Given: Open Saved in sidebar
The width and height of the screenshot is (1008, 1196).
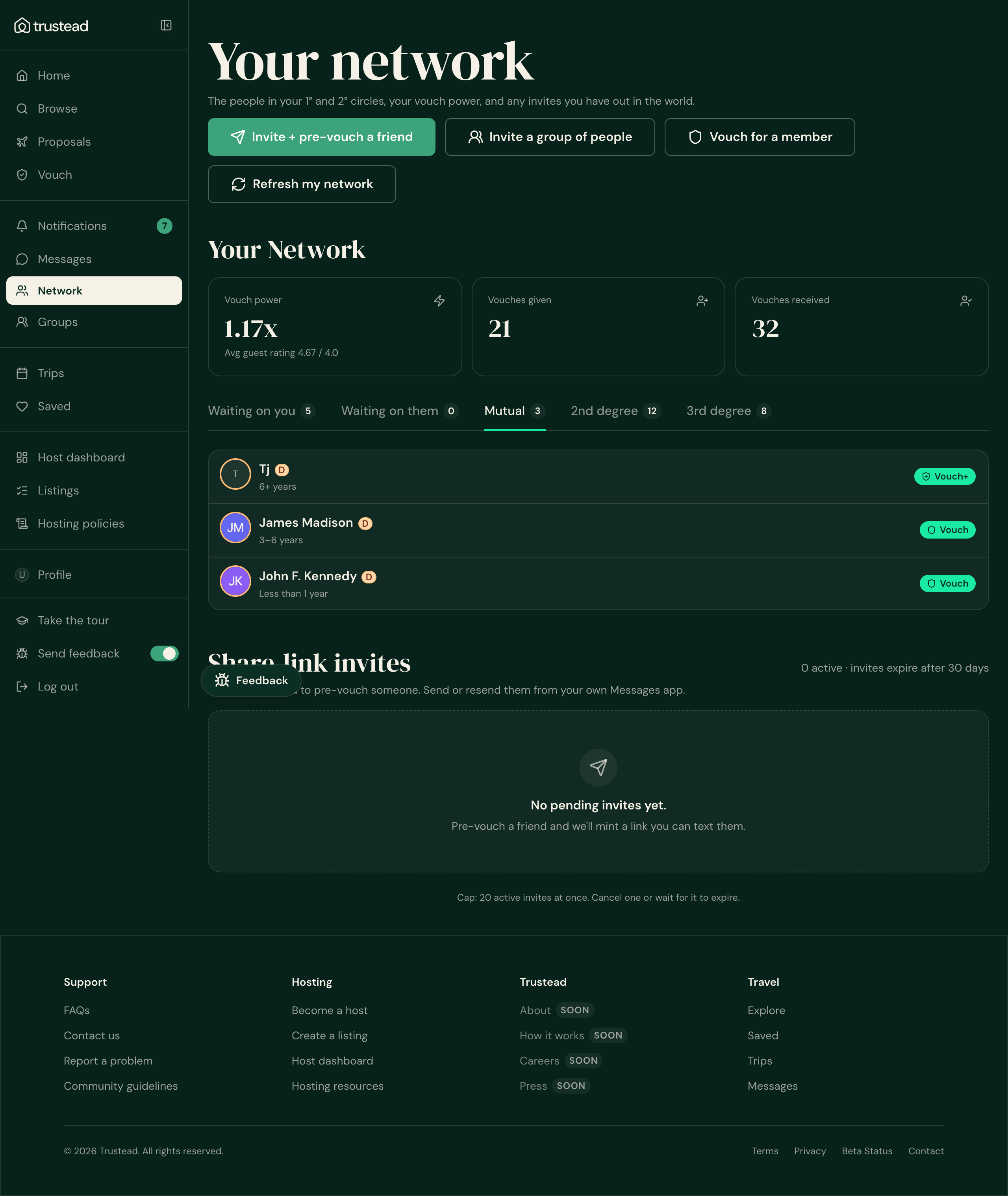Looking at the screenshot, I should point(94,406).
